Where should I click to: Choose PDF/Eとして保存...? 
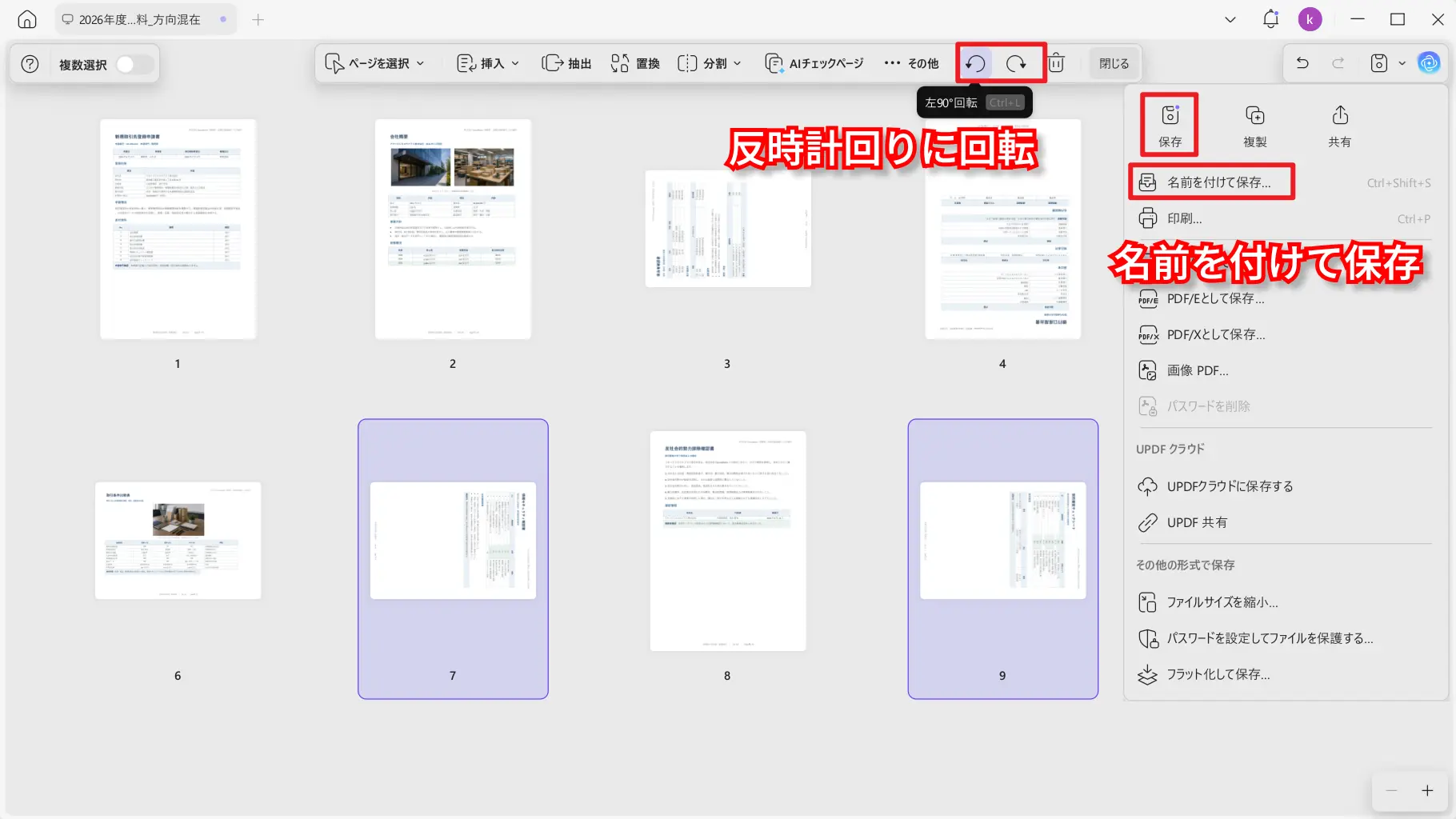(1283, 298)
